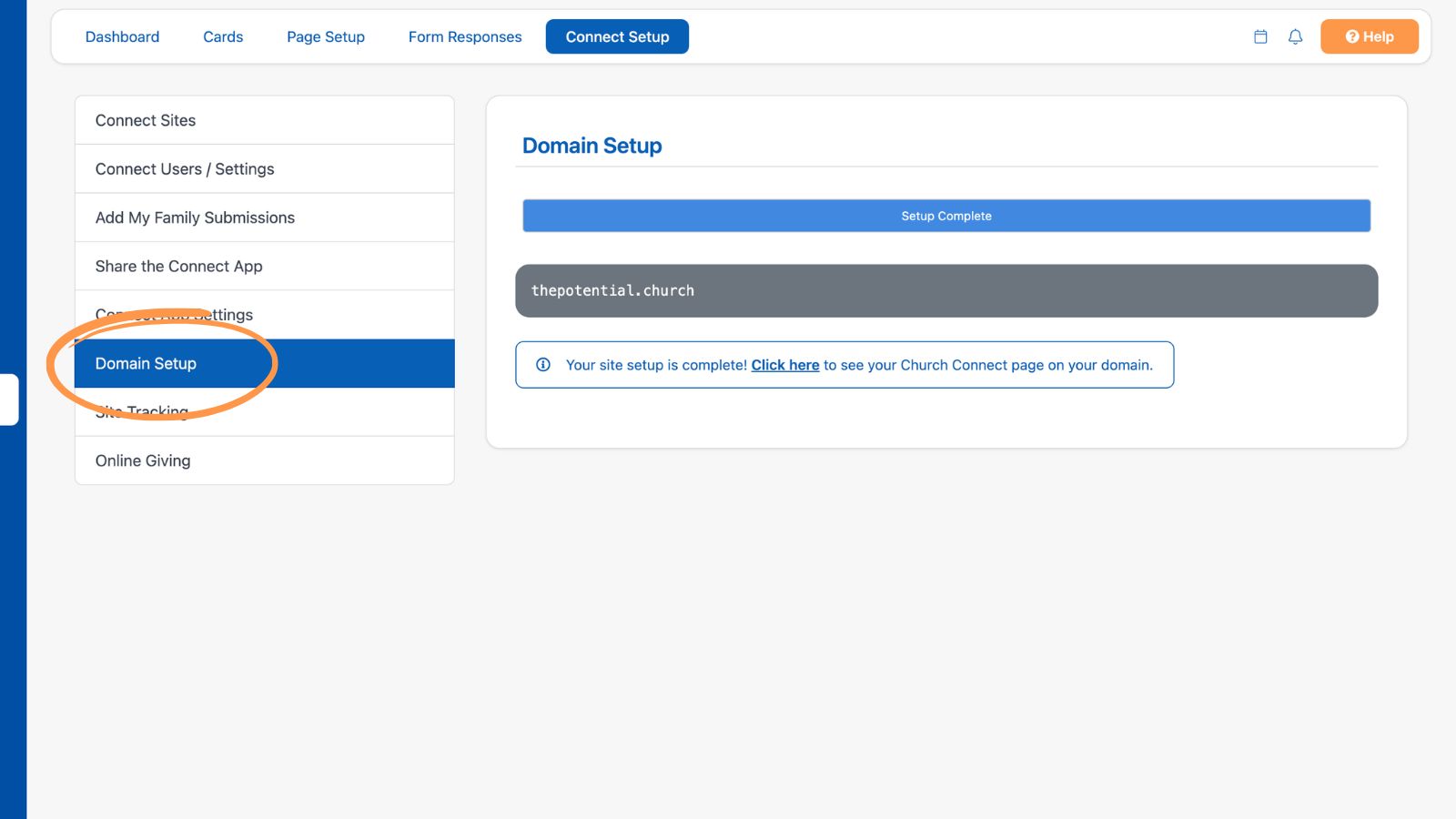Open the Dashboard tab
Viewport: 1456px width, 819px height.
pyautogui.click(x=122, y=36)
